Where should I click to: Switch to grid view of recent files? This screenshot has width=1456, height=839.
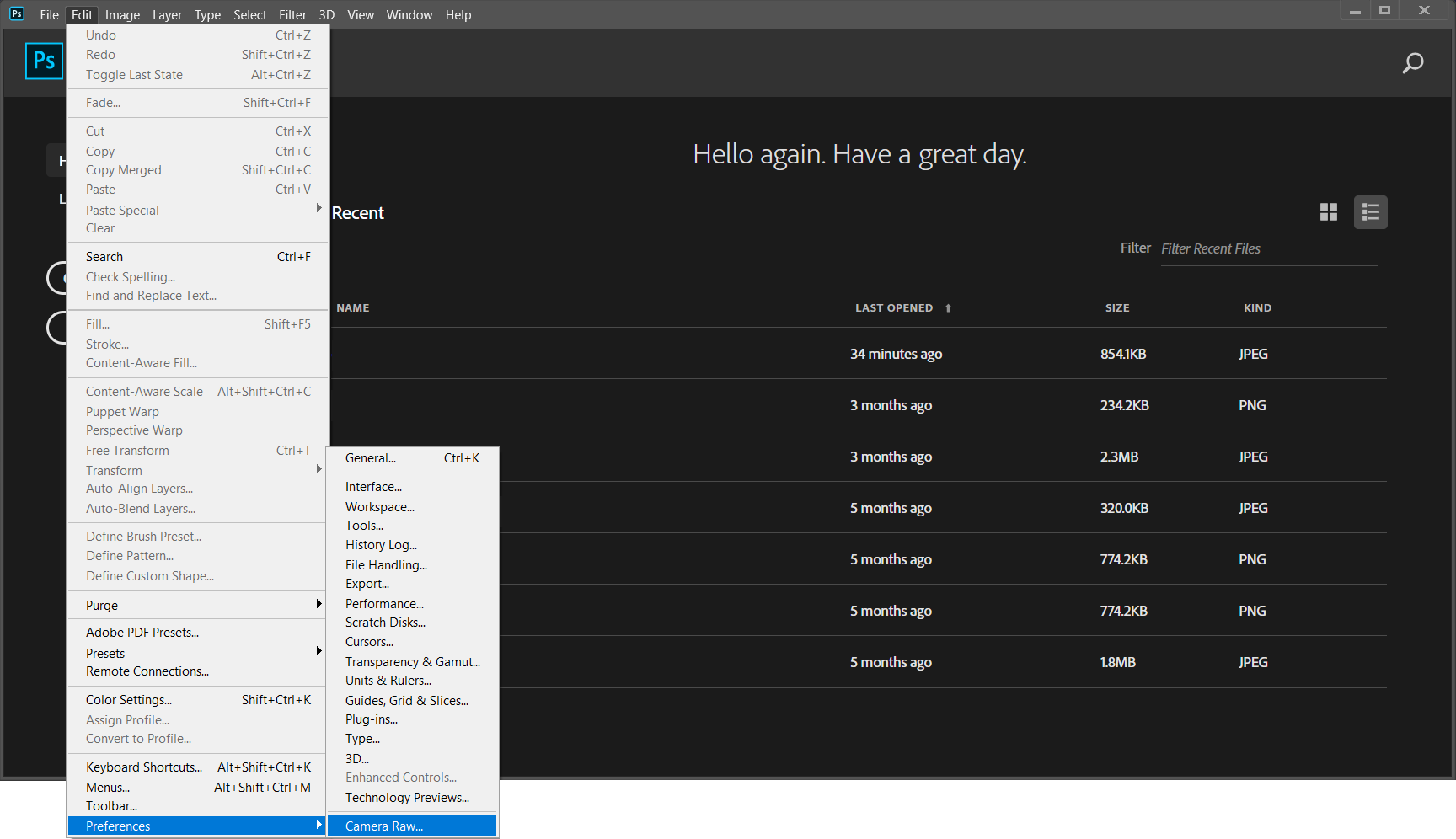(x=1329, y=212)
